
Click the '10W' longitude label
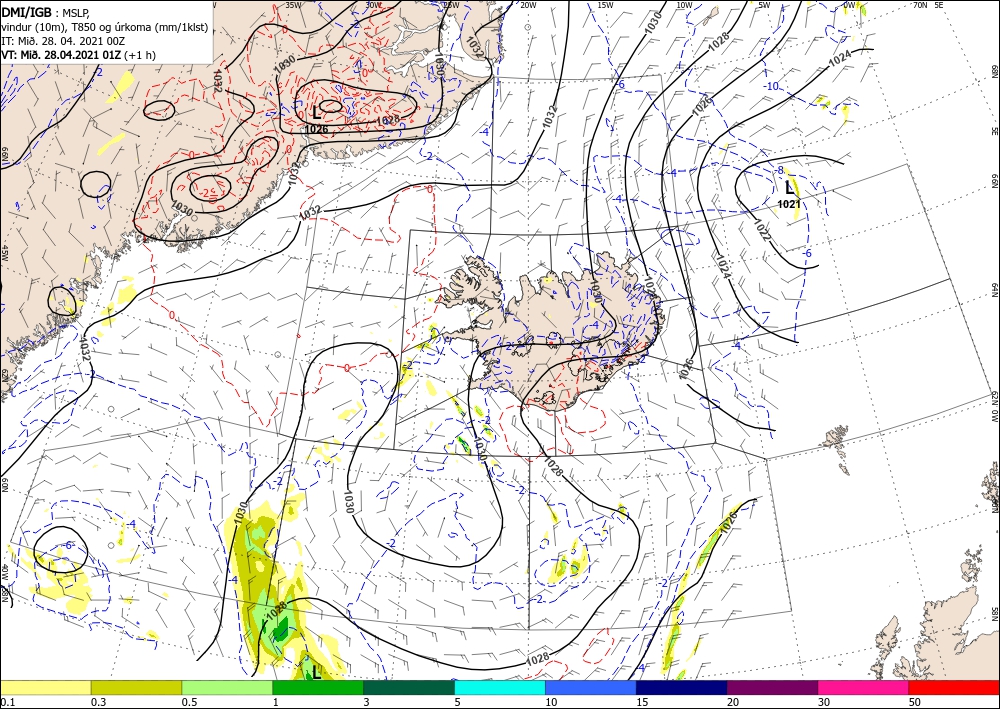(x=684, y=4)
